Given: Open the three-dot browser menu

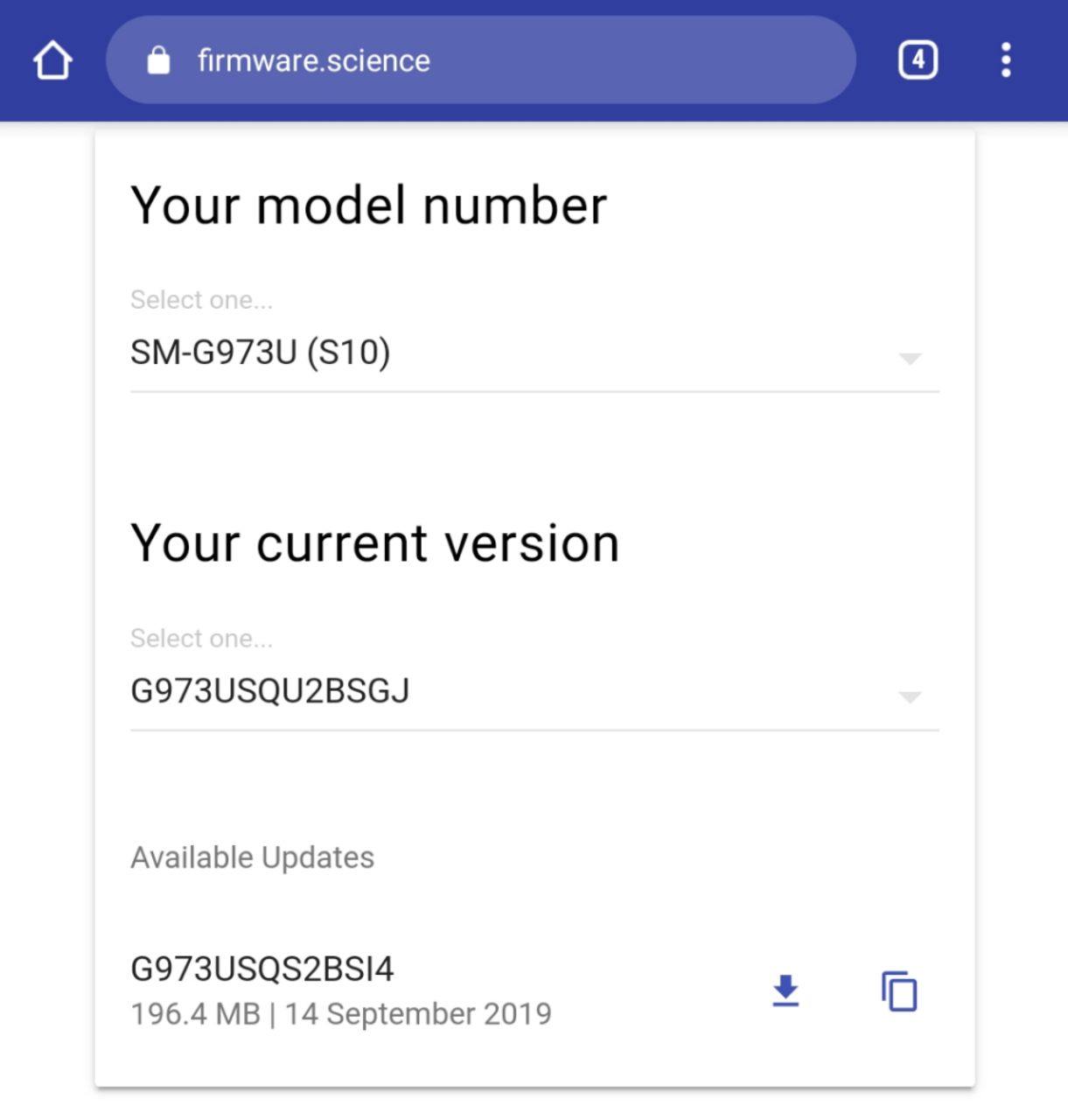Looking at the screenshot, I should pyautogui.click(x=1006, y=60).
